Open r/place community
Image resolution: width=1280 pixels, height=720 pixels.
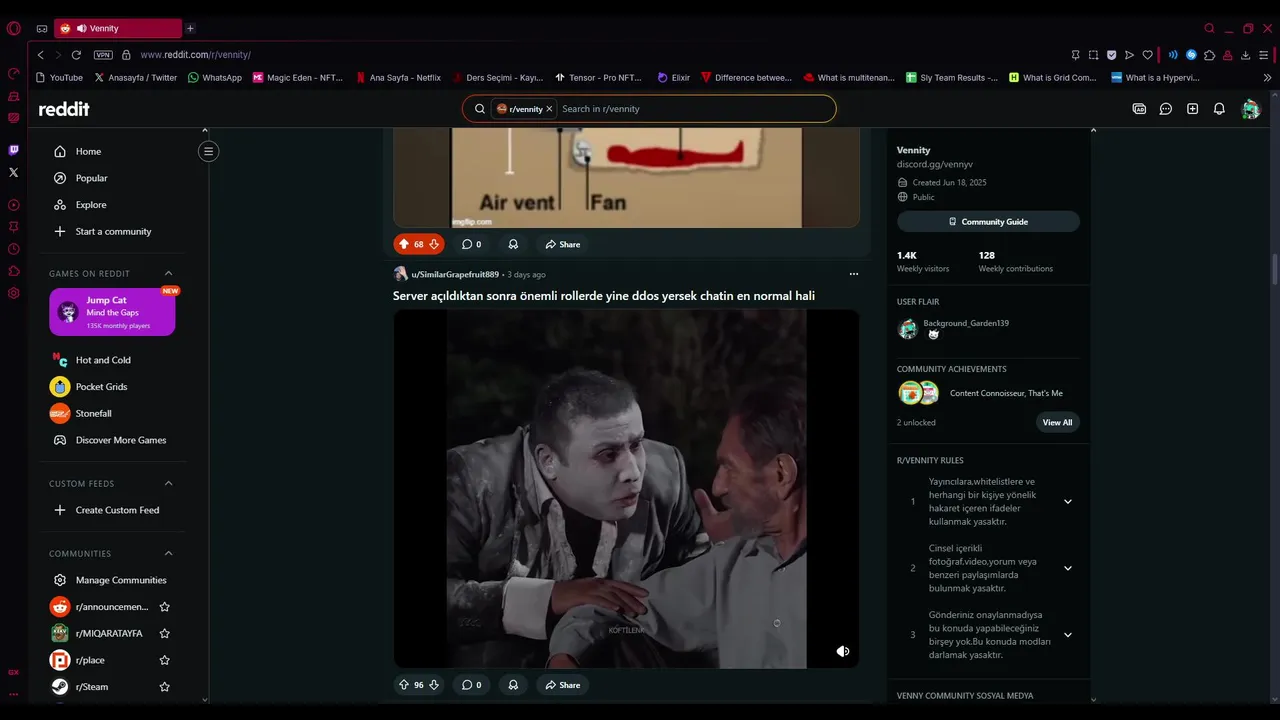coord(90,660)
